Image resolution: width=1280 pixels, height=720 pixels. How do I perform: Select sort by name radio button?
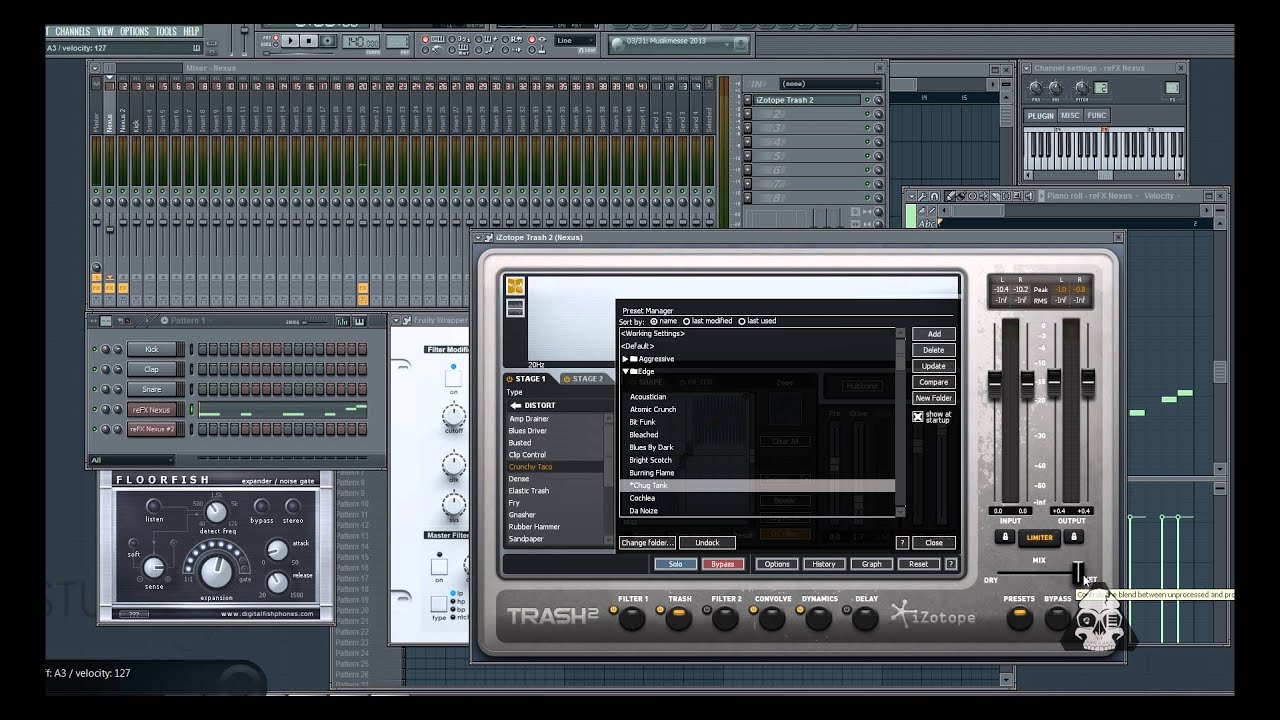(655, 321)
